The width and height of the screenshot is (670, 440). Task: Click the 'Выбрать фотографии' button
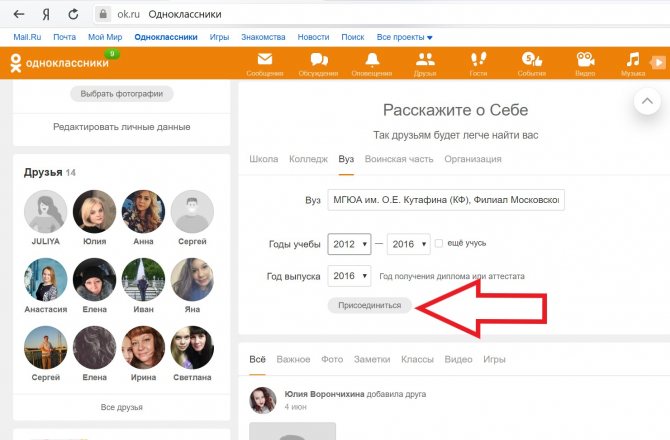(122, 94)
